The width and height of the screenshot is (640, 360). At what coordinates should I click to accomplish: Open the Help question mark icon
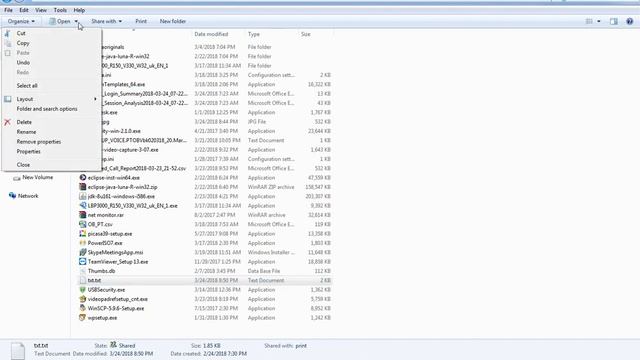[x=629, y=21]
